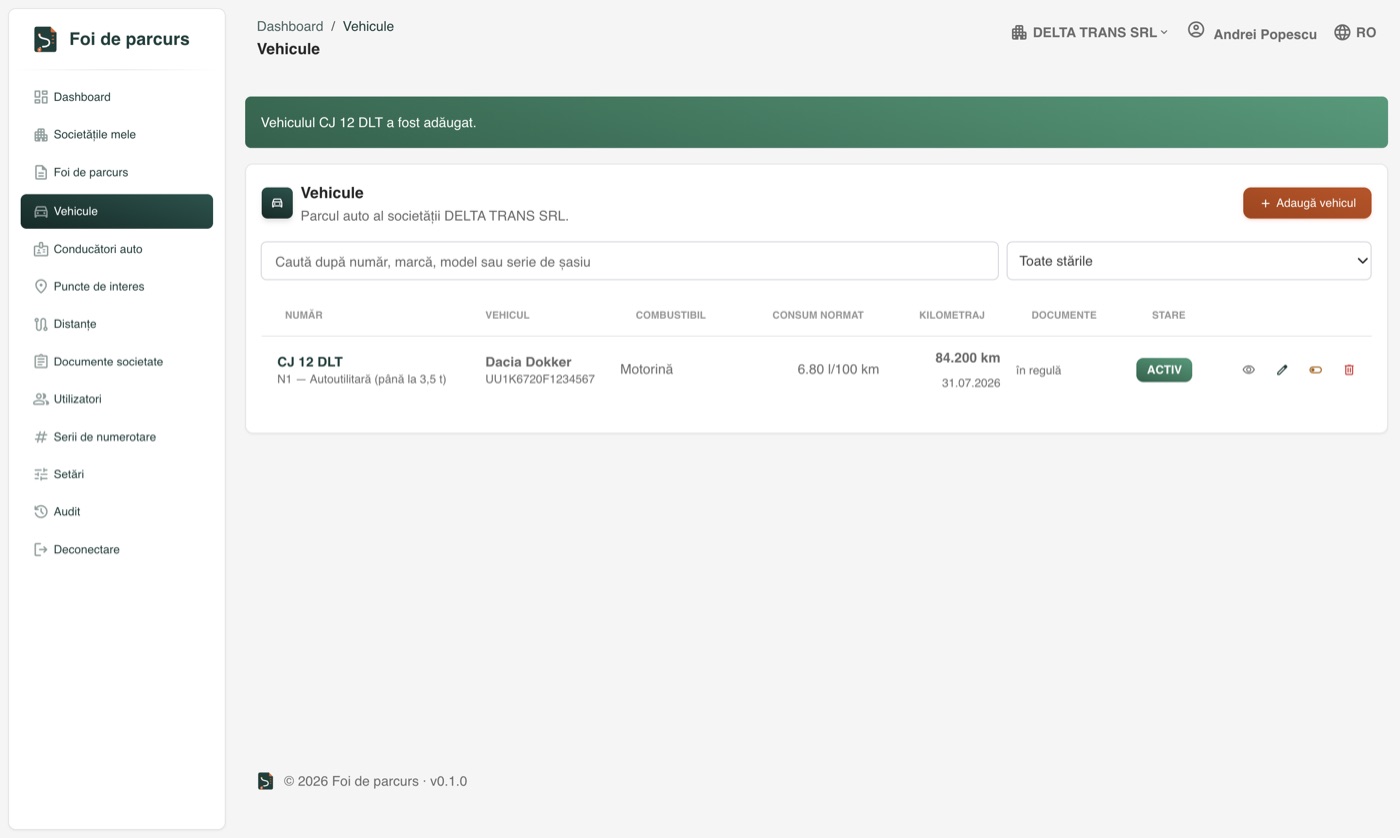
Task: Open Societățile mele in sidebar
Action: click(x=117, y=134)
